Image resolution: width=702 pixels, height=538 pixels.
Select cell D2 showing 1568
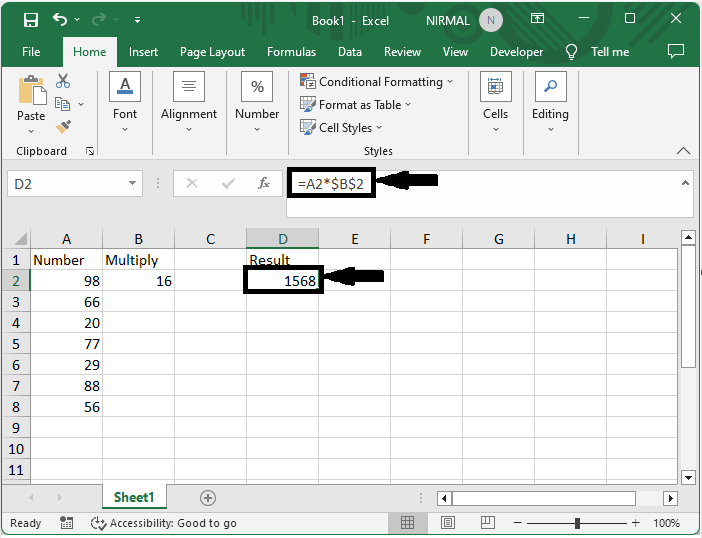pos(283,281)
